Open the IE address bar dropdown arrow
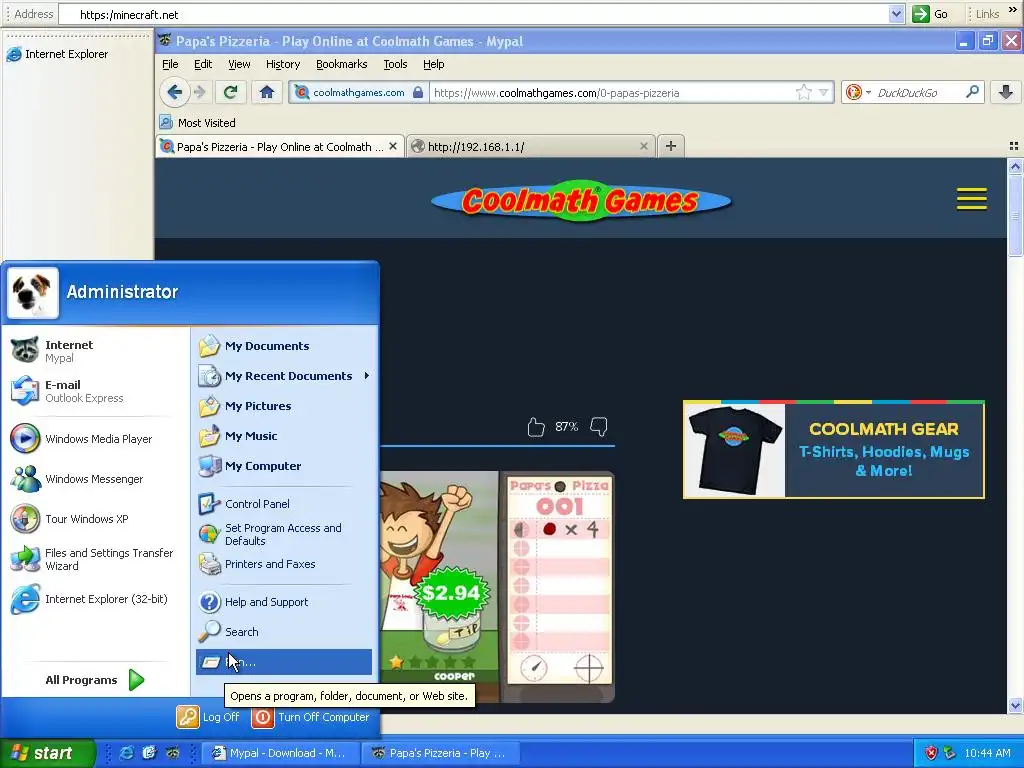 point(896,14)
